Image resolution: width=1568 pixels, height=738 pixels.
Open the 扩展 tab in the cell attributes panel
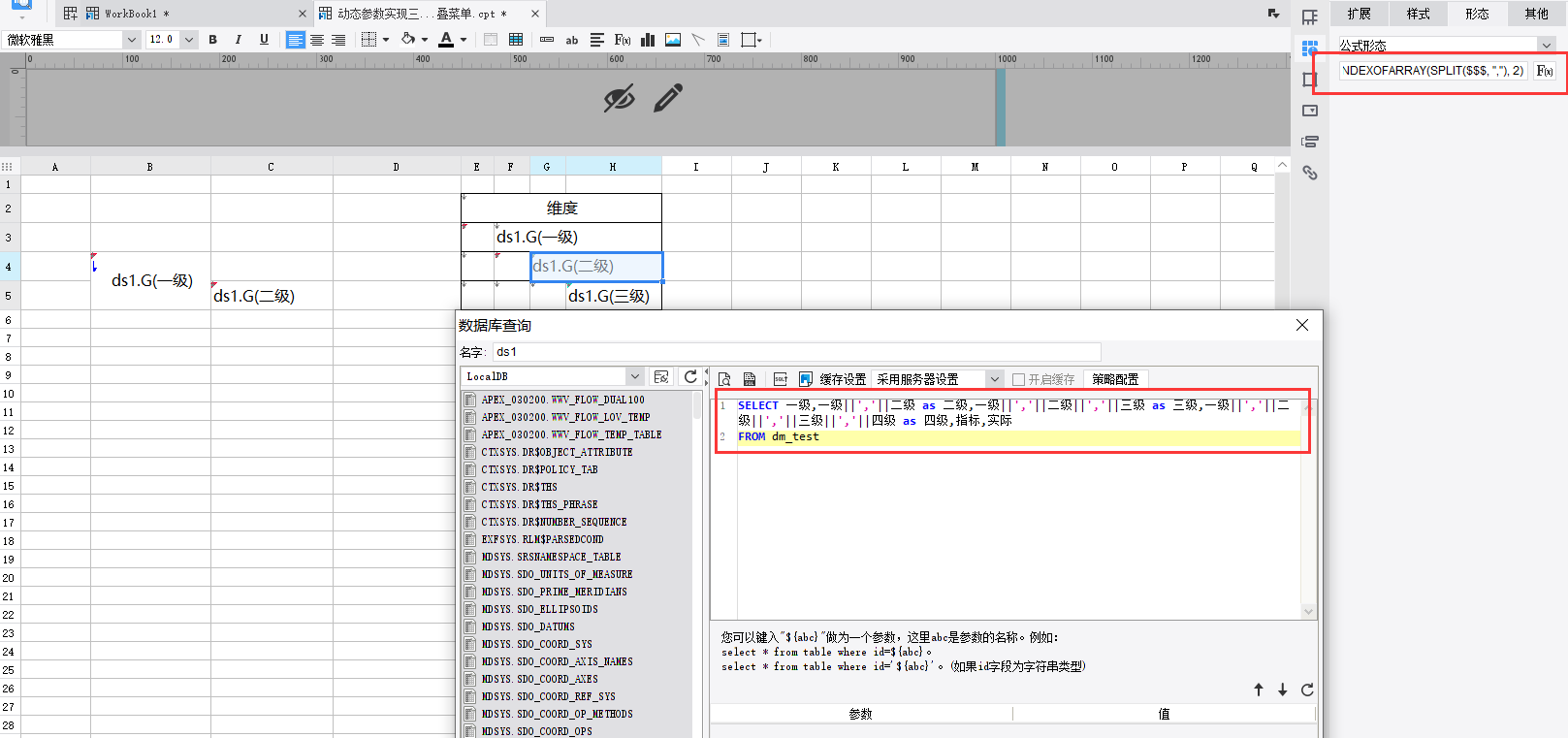click(x=1360, y=14)
